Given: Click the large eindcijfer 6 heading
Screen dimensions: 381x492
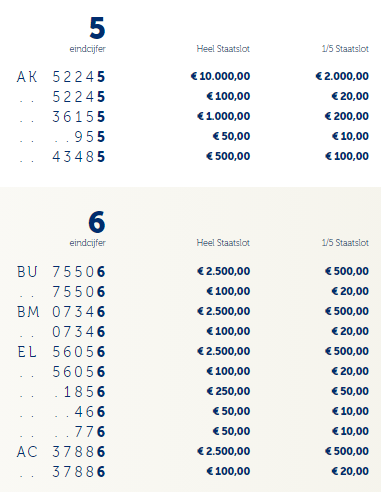Looking at the screenshot, I should point(97,222).
